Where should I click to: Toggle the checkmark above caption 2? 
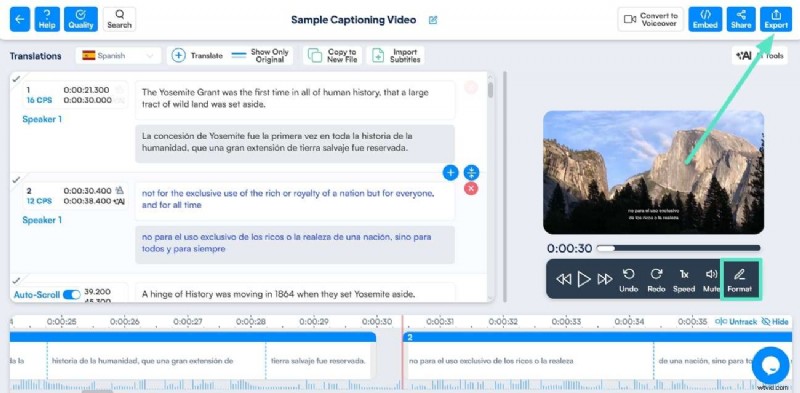16,180
